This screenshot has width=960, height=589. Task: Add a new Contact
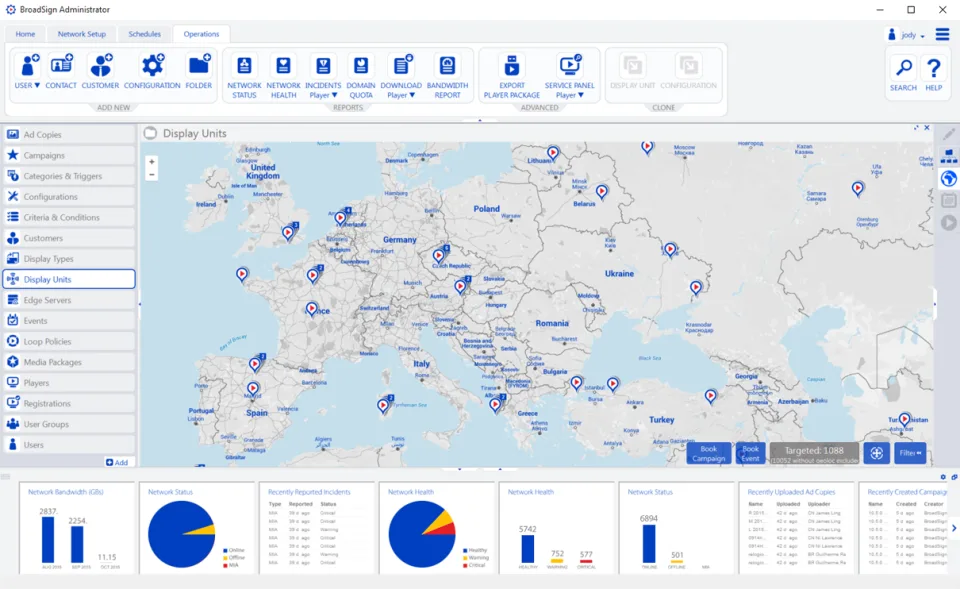tap(61, 72)
